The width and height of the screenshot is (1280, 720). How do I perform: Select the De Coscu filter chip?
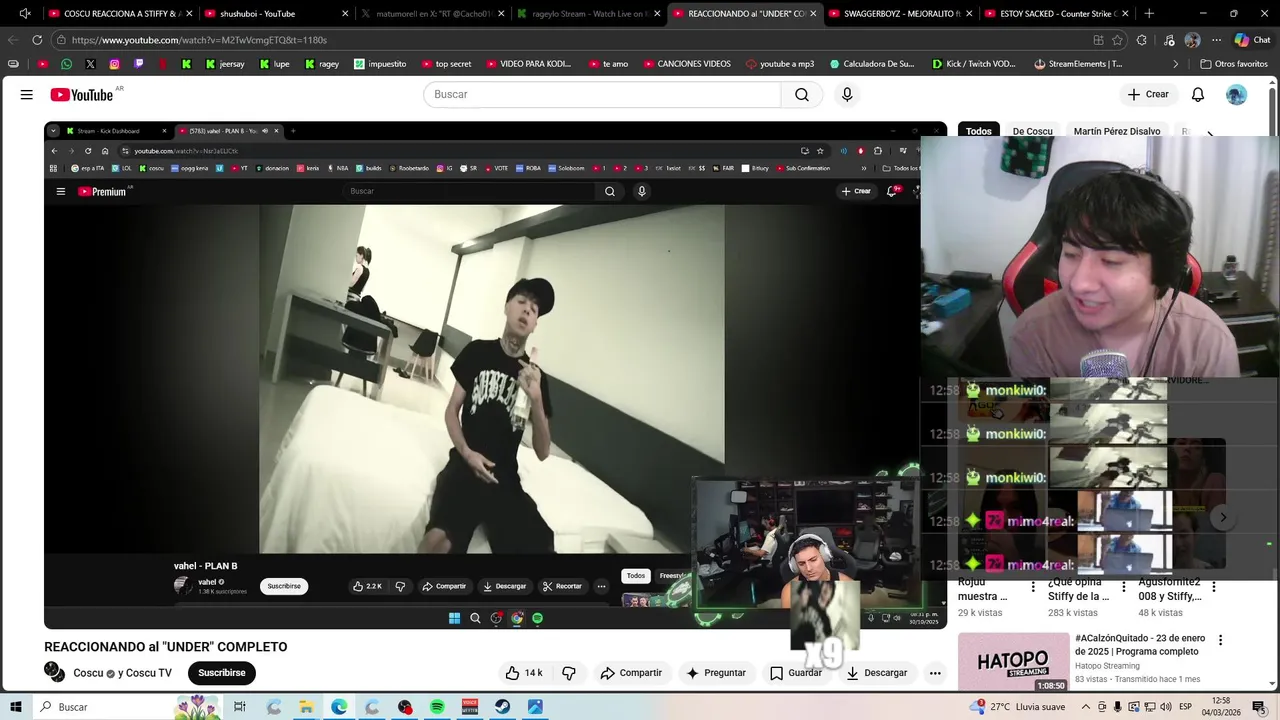1032,131
